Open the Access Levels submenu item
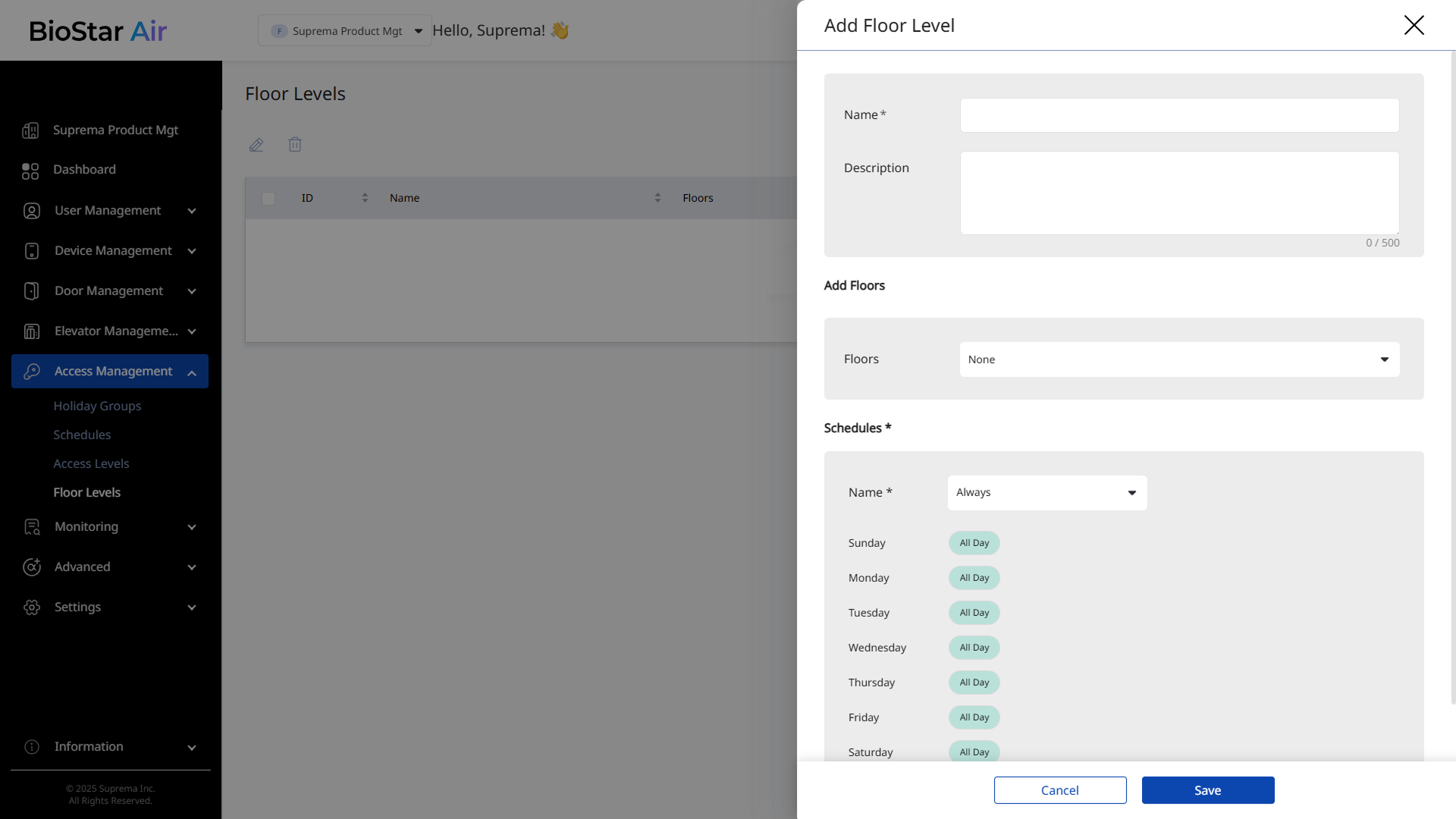 pyautogui.click(x=91, y=464)
